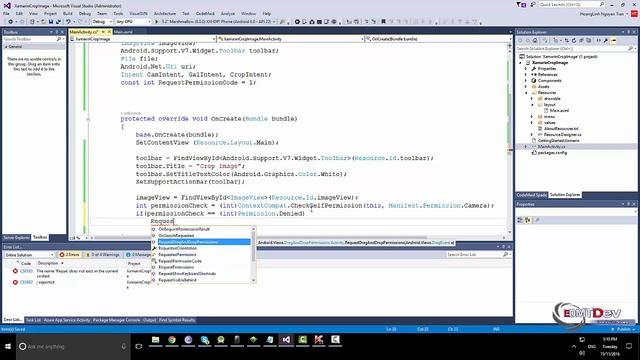Open the Tools menu
The image size is (640, 360).
coord(118,13)
